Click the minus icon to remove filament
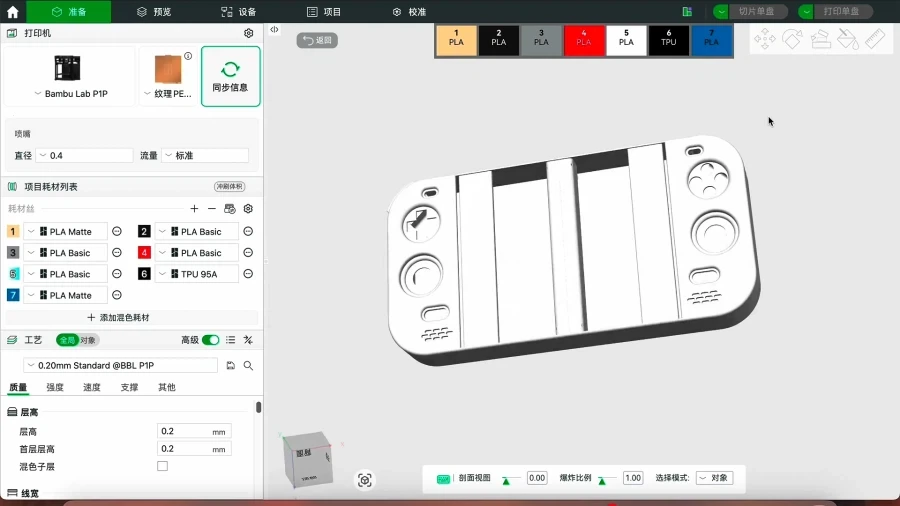900x506 pixels. [x=212, y=209]
